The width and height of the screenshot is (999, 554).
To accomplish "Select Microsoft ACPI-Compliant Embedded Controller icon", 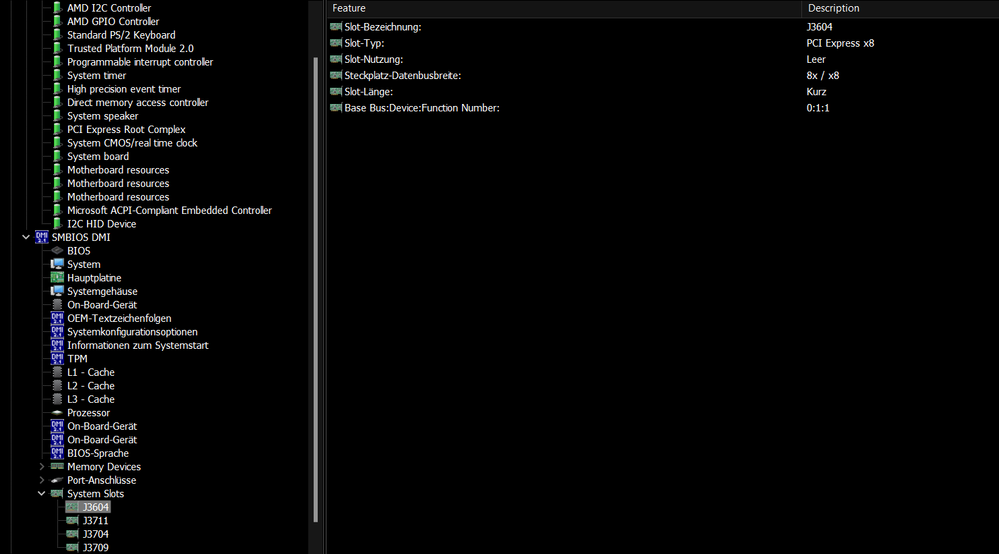I will click(57, 210).
